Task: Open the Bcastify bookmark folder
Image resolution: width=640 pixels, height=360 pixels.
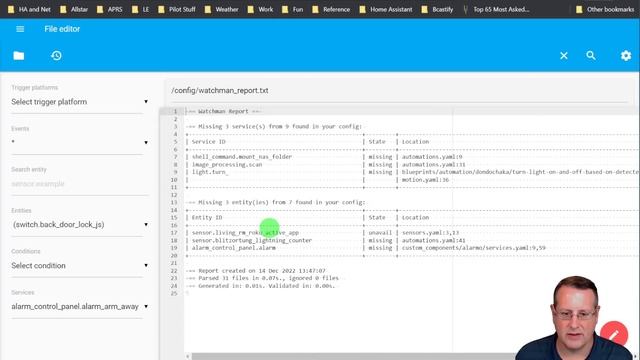Action: coord(438,9)
